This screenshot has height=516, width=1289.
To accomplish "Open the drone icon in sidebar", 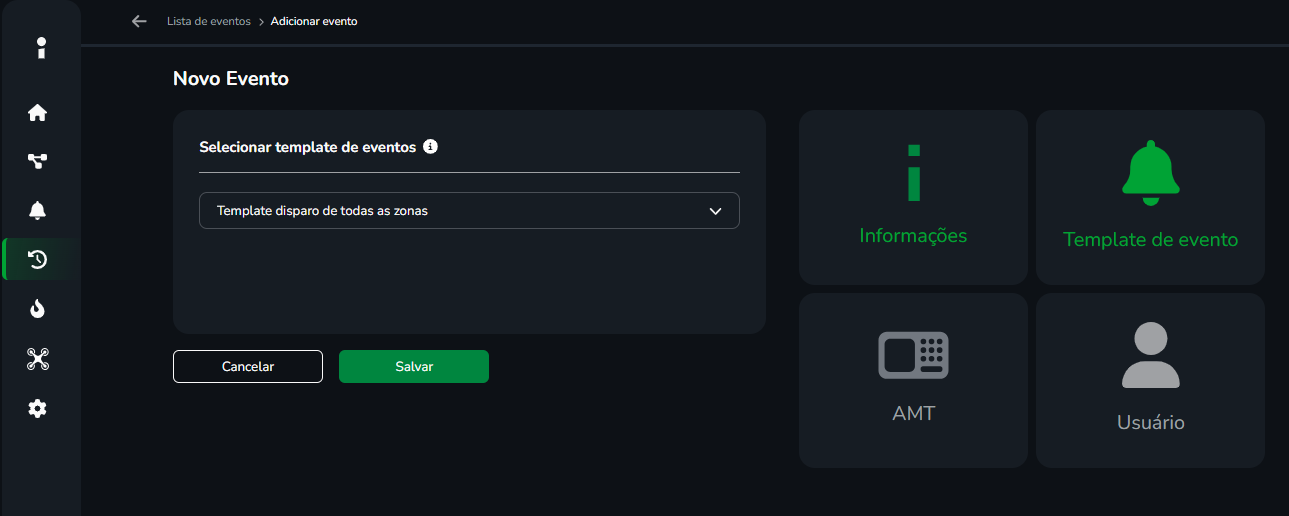I will (x=38, y=359).
